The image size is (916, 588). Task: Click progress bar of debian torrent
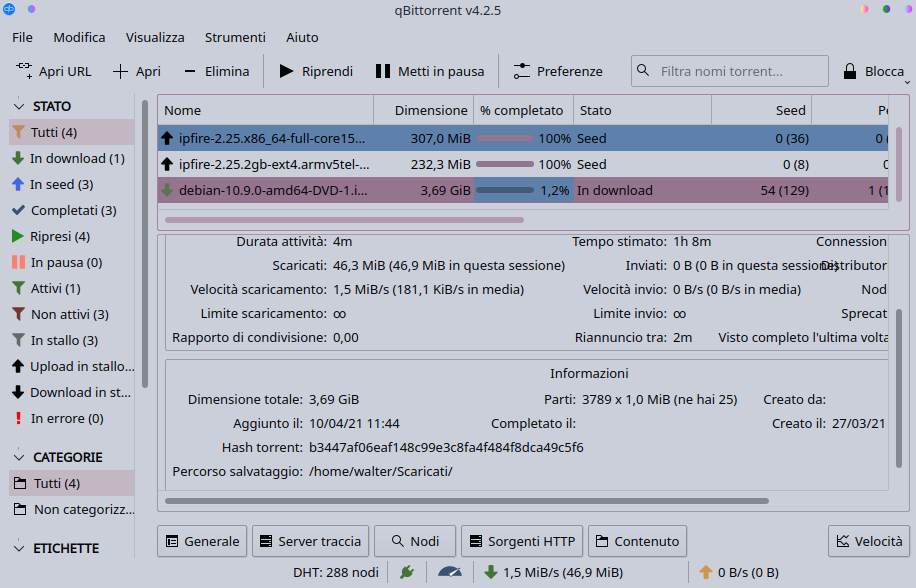(x=505, y=190)
